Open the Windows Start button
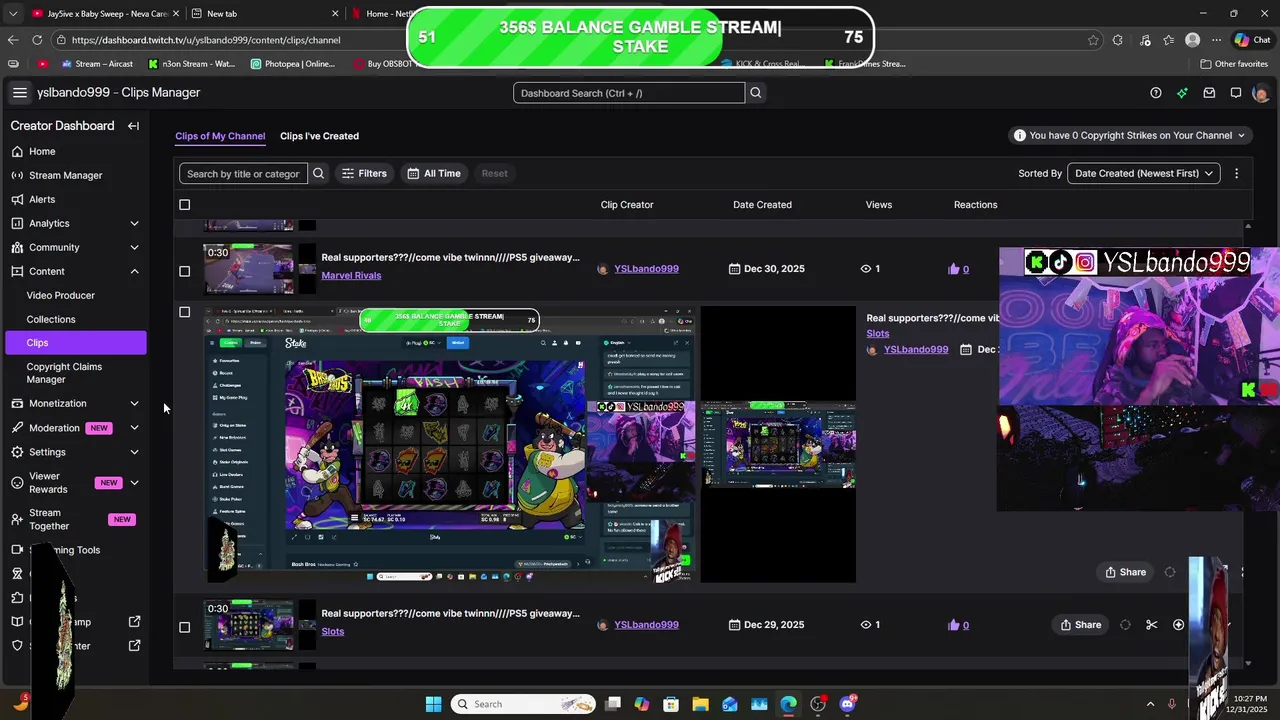 point(433,704)
